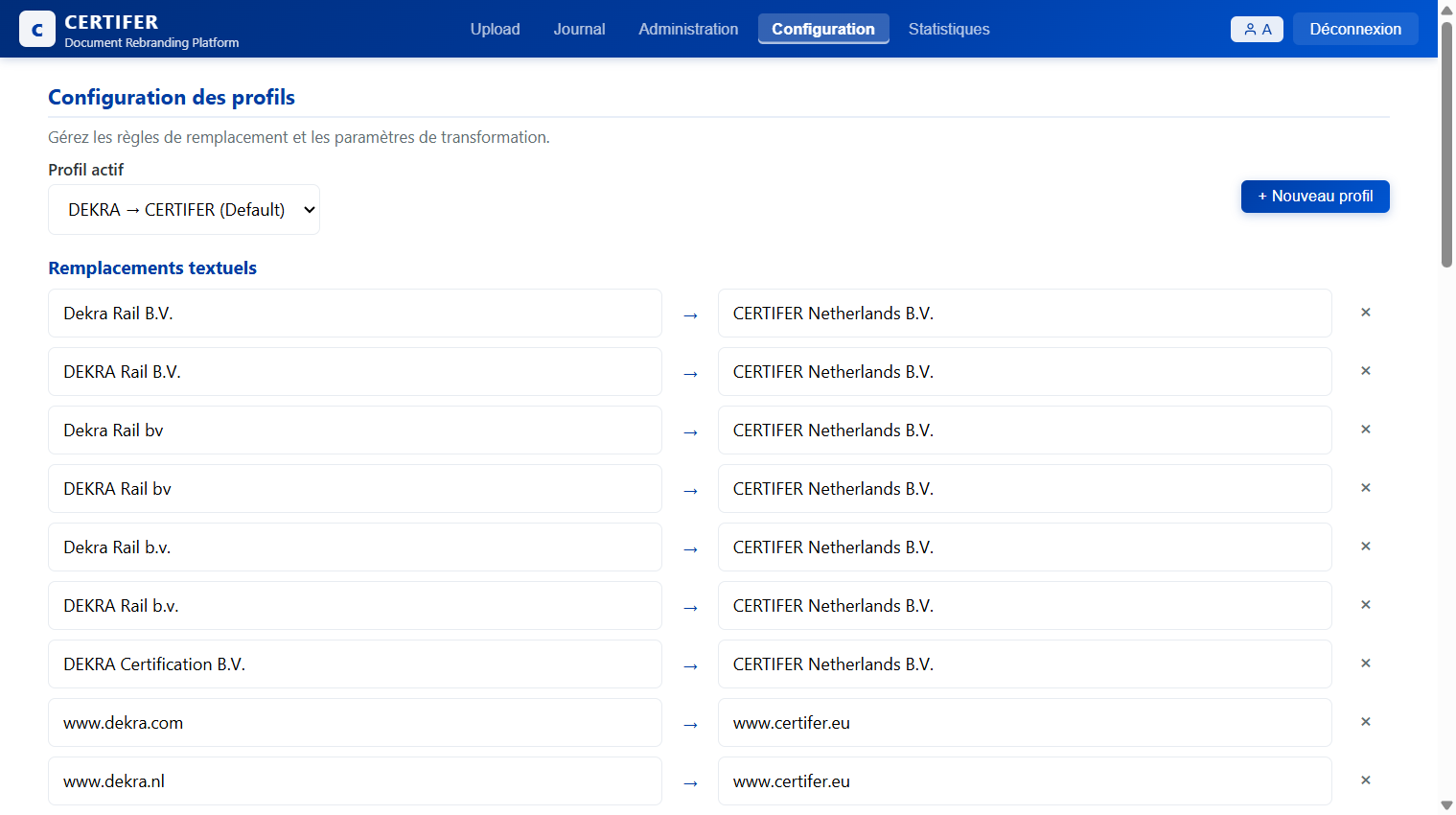Click the 'Déconnexion' button
This screenshot has height=815, width=1456.
1355,29
